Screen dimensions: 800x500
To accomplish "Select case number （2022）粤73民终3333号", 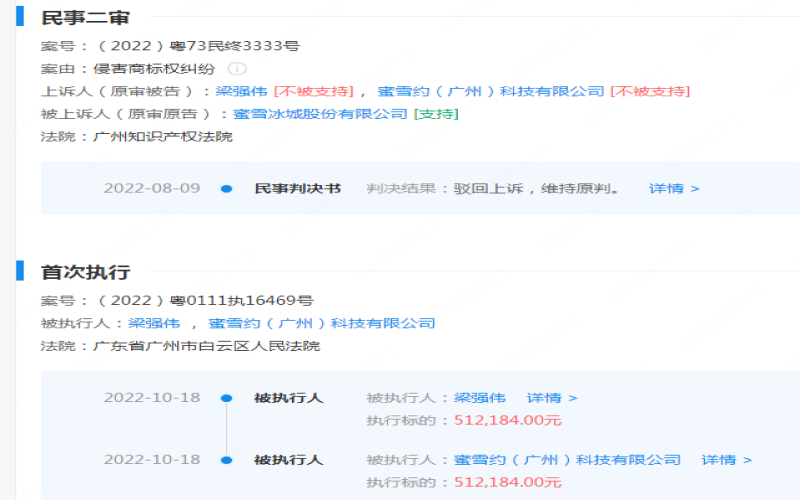I will 197,46.
